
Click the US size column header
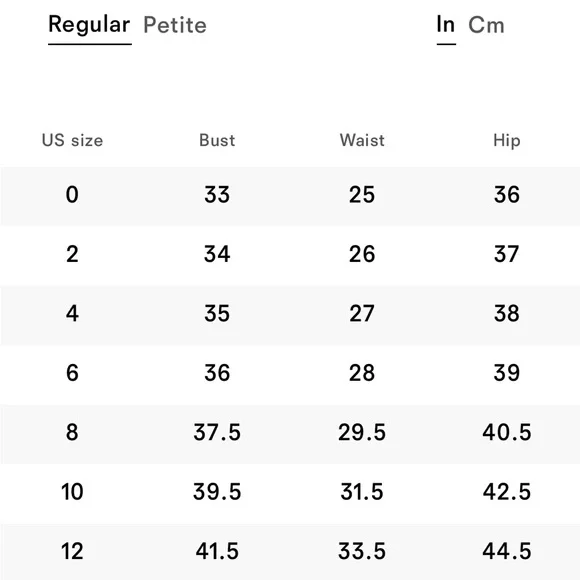pyautogui.click(x=72, y=141)
